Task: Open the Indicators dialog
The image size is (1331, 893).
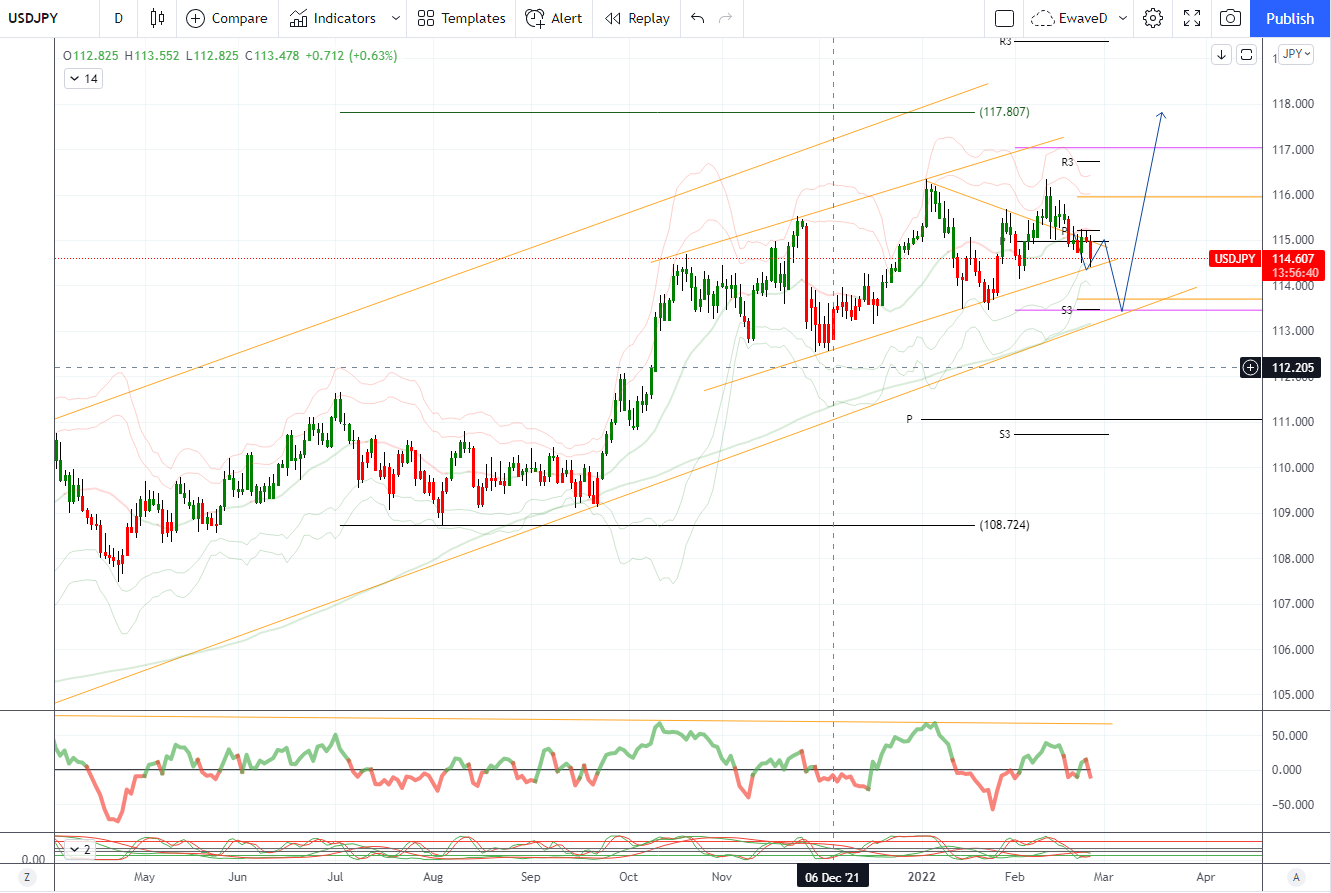Action: [333, 18]
